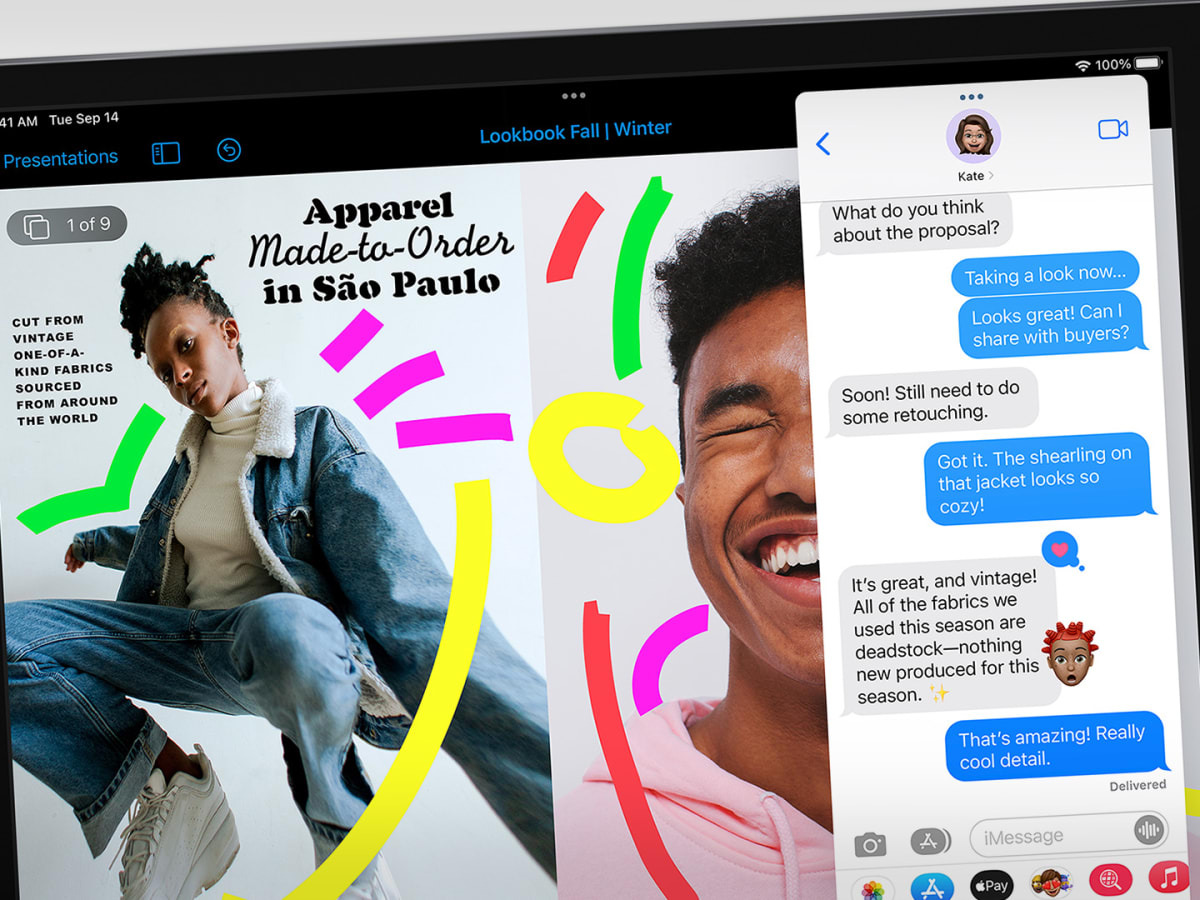Tap the red-haired memoji sticker
The height and width of the screenshot is (900, 1200).
pos(1070,654)
